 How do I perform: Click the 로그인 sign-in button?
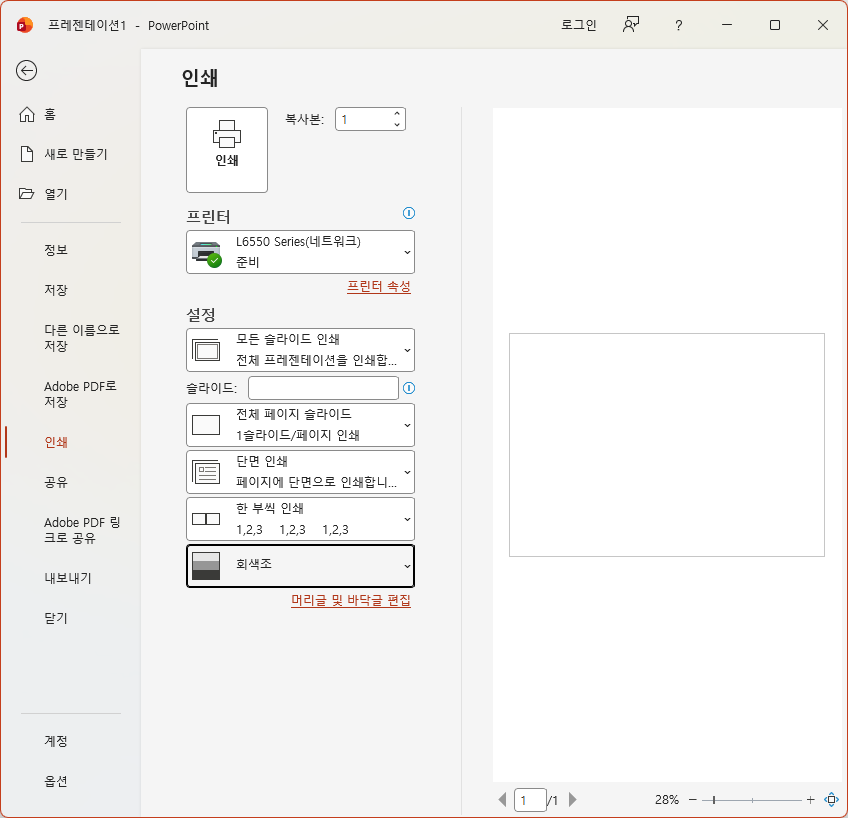tap(579, 25)
